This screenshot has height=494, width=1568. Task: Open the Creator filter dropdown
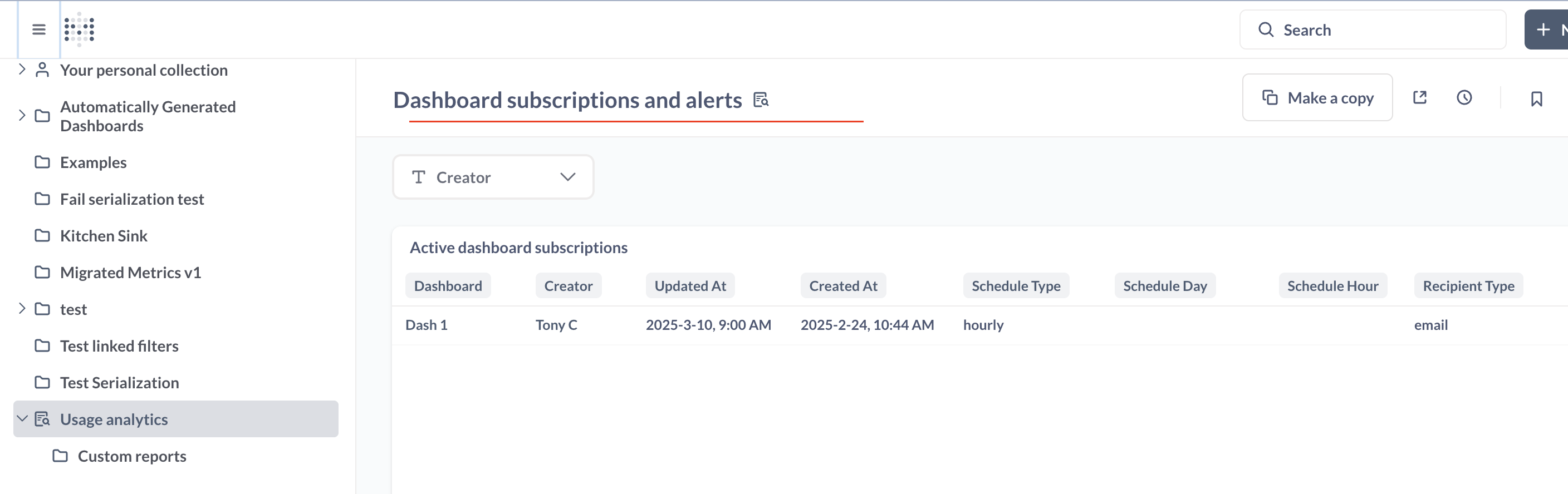[x=493, y=177]
